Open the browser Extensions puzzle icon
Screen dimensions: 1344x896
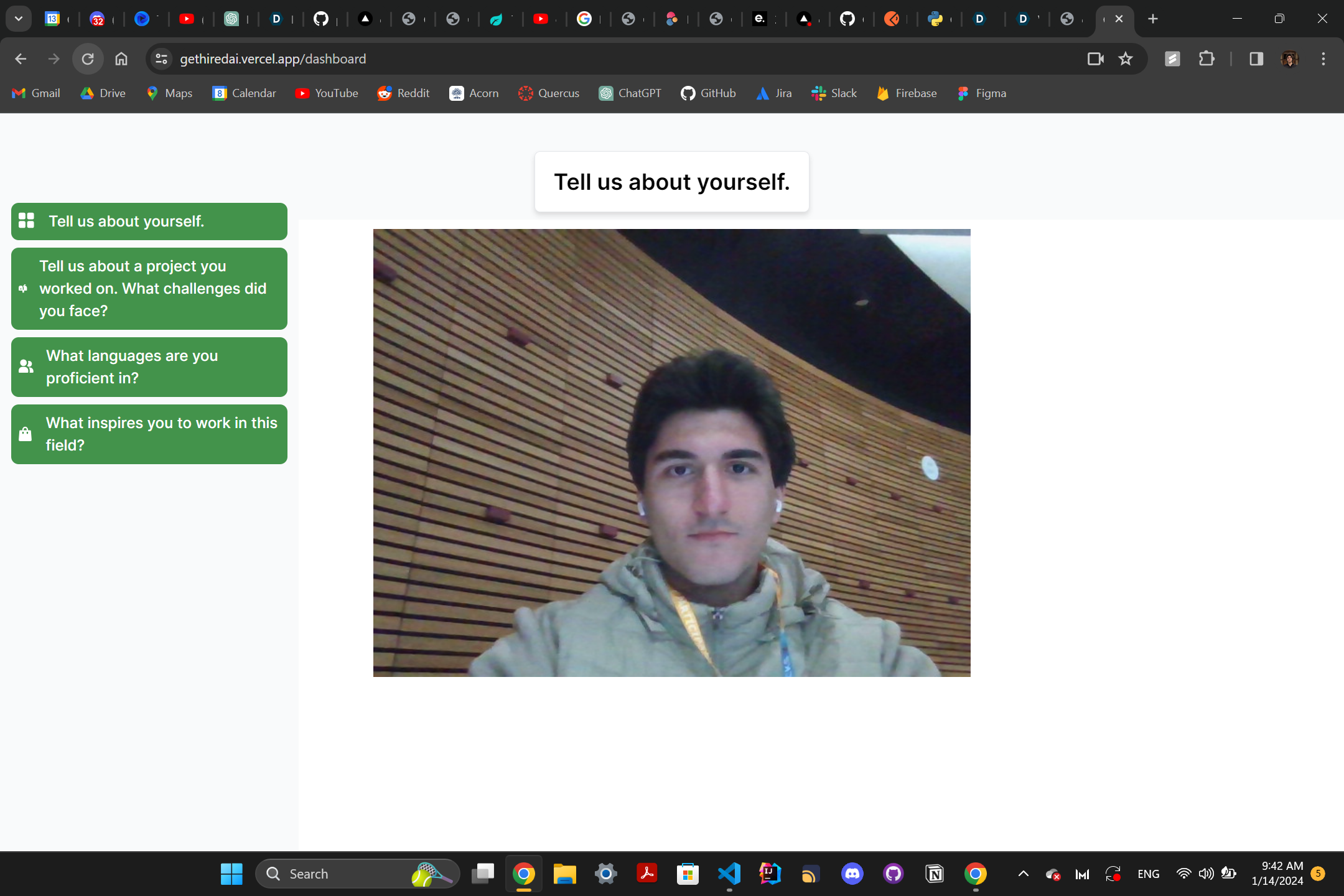click(1206, 59)
